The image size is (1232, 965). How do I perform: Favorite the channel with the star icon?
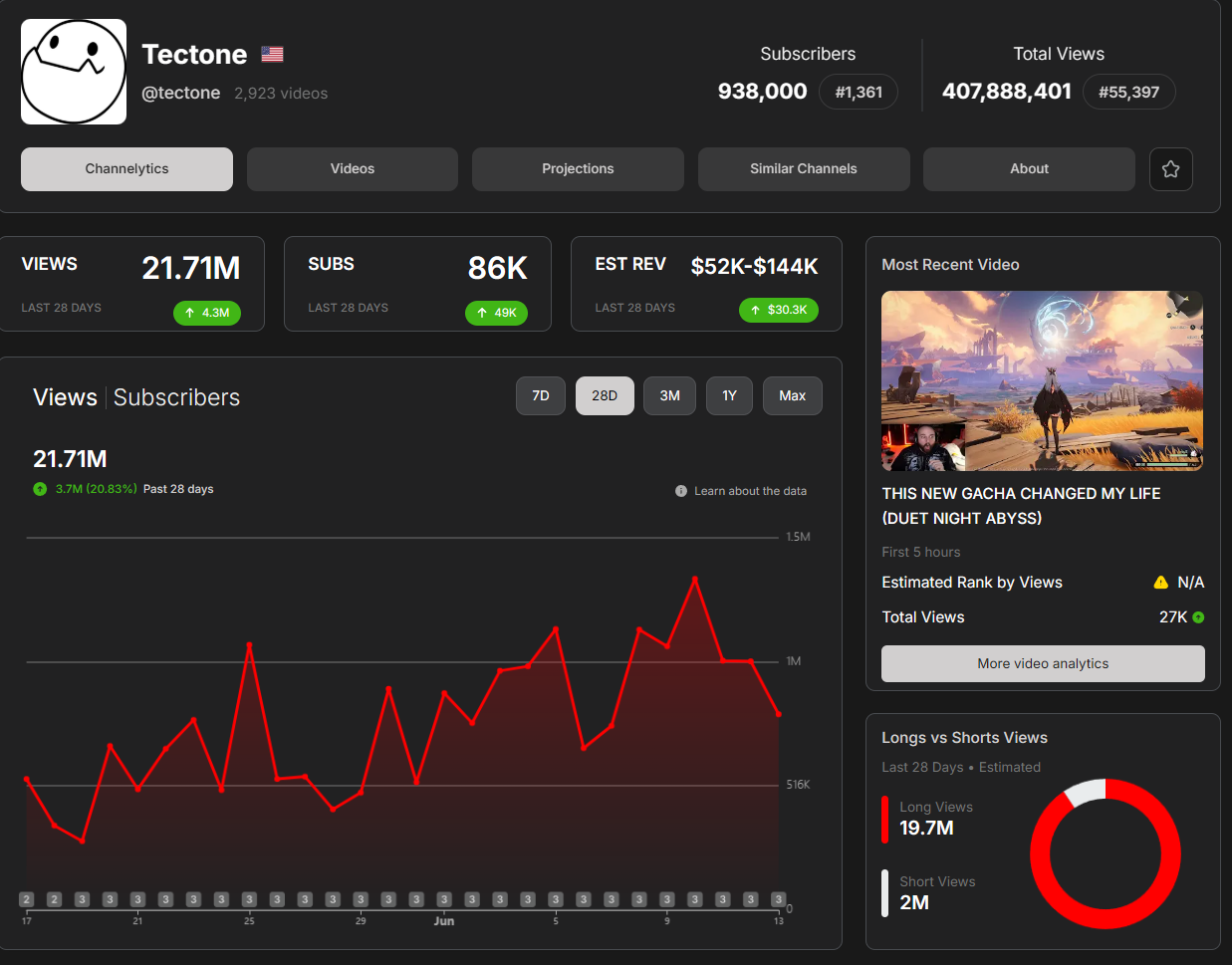tap(1170, 169)
